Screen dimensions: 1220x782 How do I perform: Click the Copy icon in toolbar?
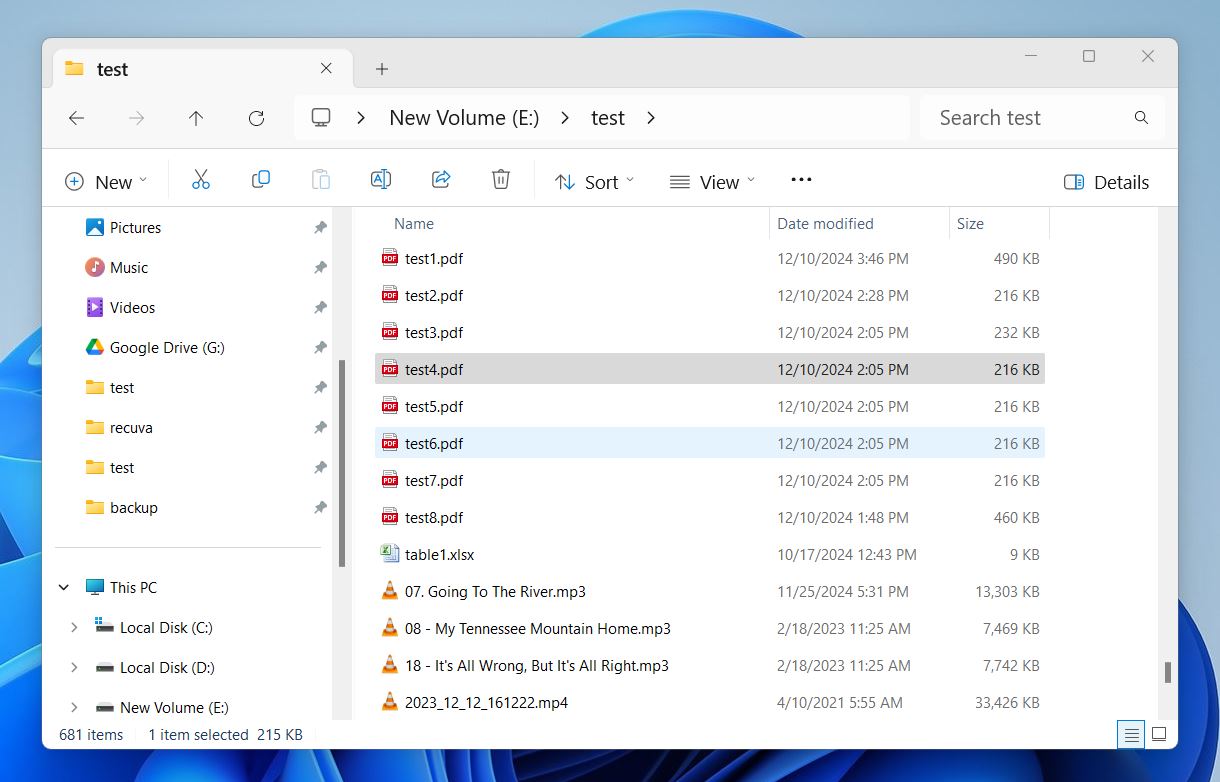[x=261, y=180]
